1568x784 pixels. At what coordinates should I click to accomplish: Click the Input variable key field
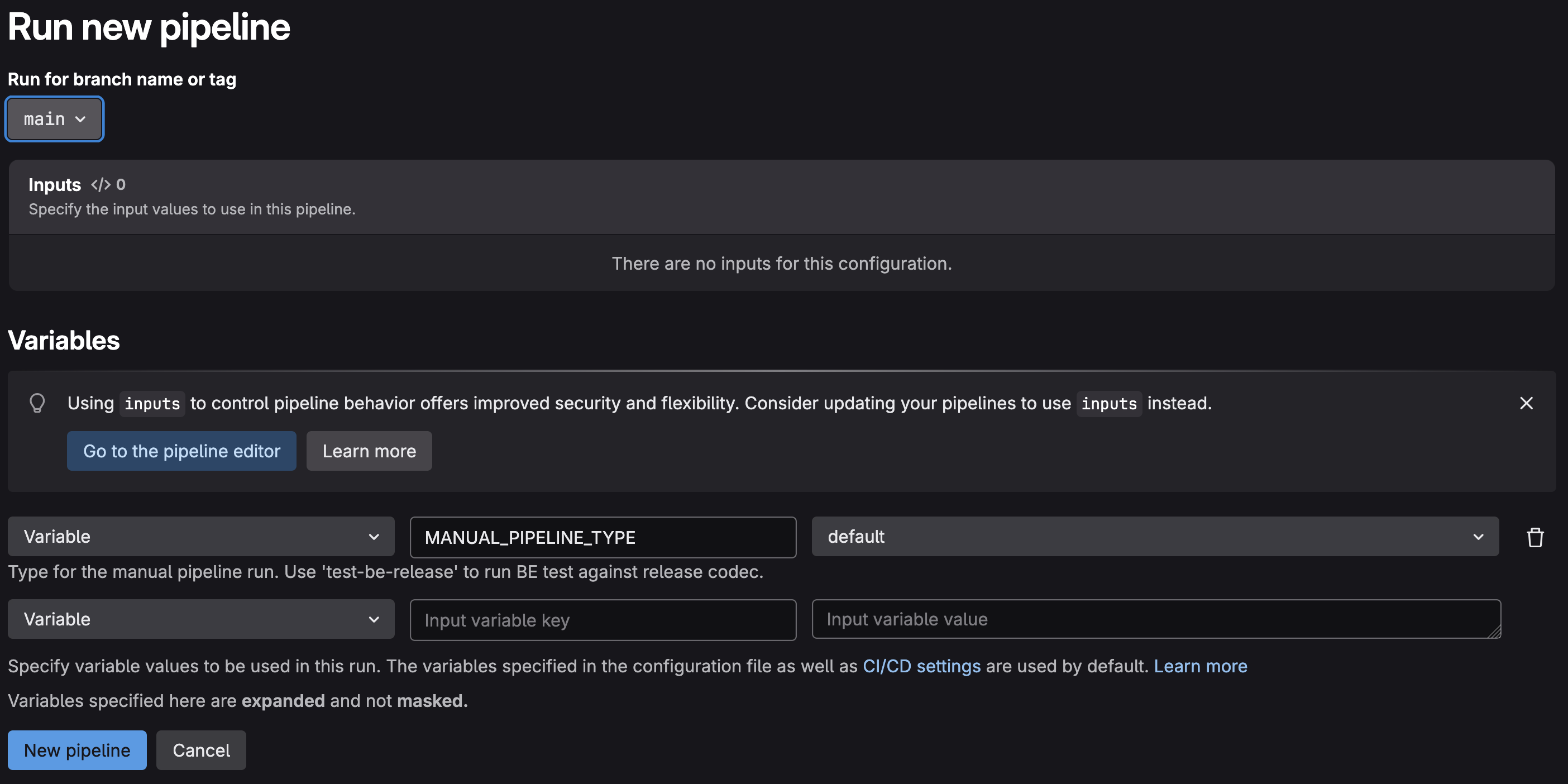click(x=603, y=620)
